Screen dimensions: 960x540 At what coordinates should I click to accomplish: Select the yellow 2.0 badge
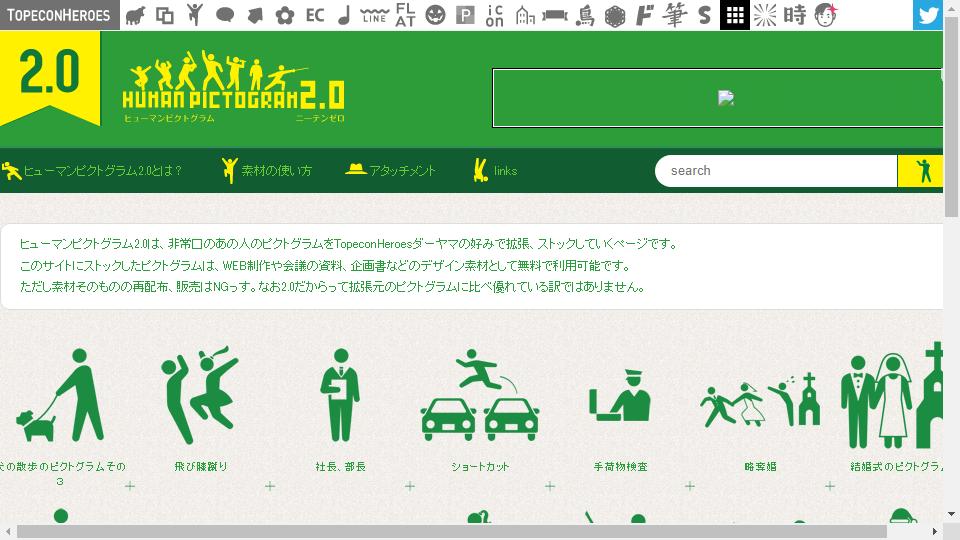pos(50,77)
